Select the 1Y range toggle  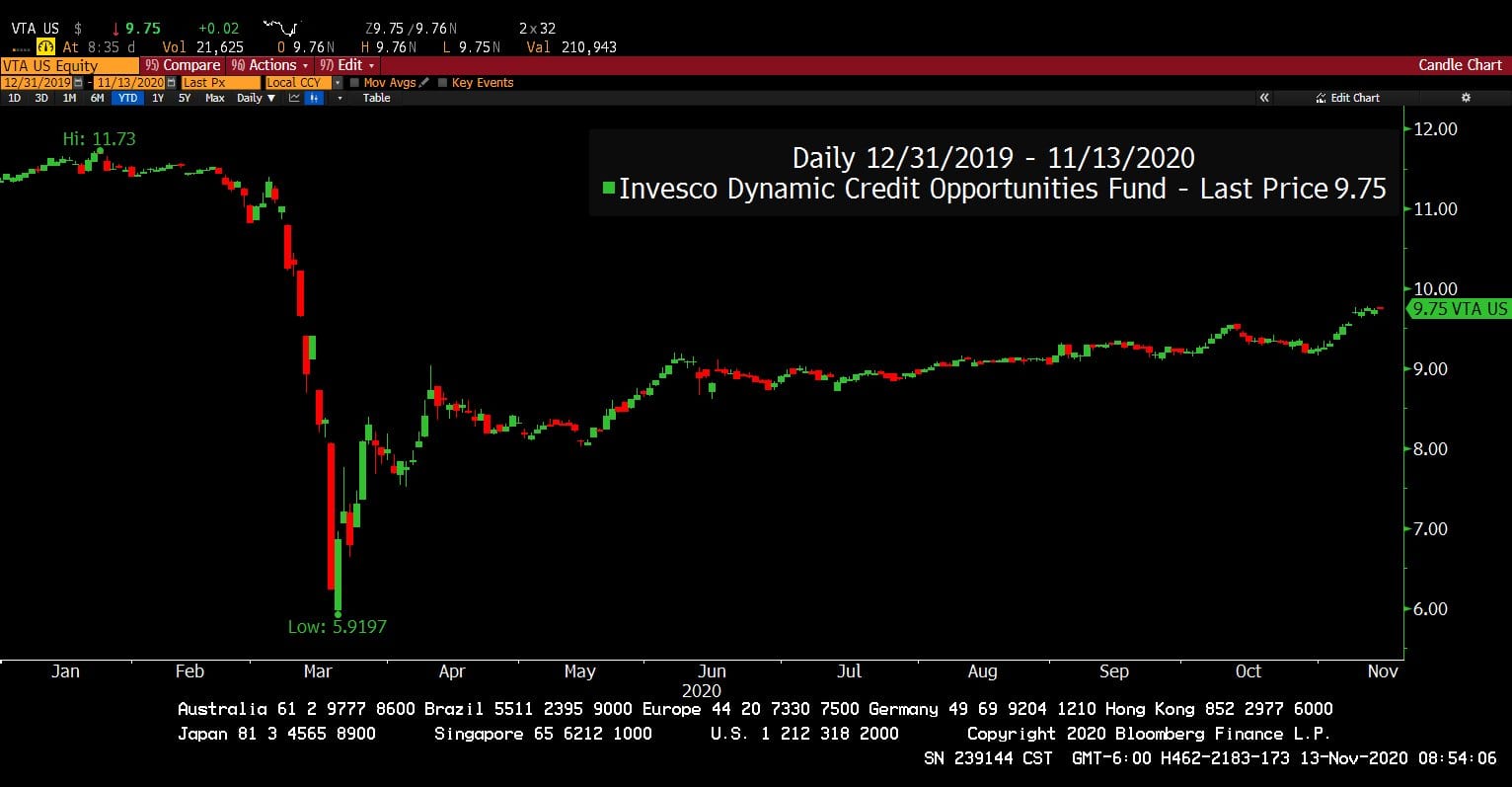(x=158, y=98)
